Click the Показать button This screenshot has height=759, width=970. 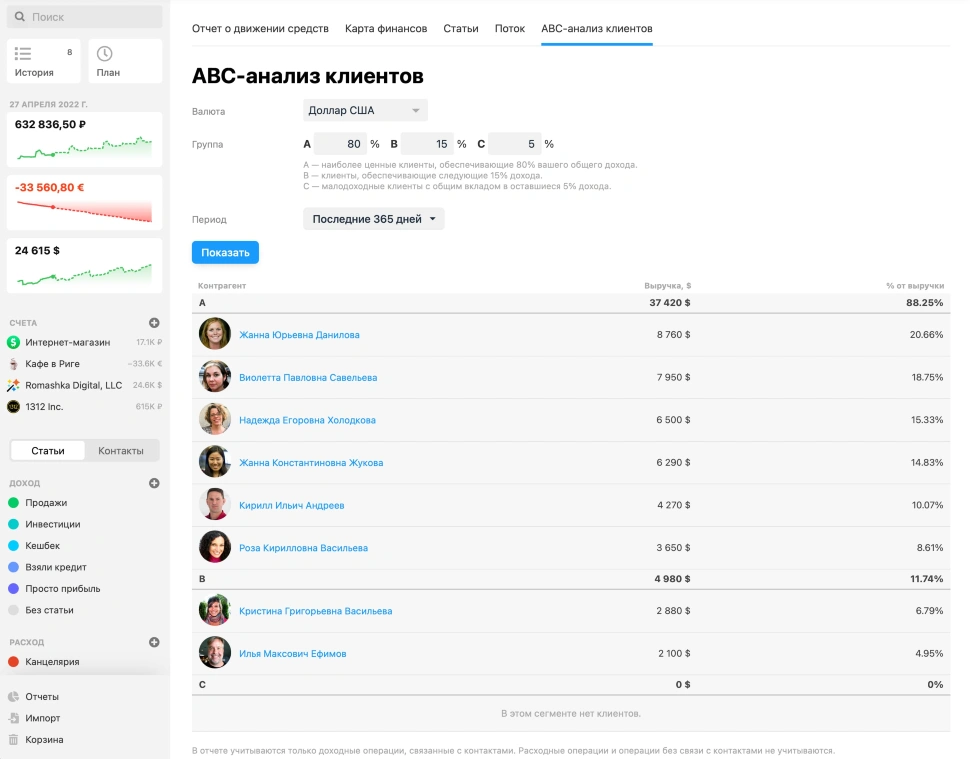(x=225, y=252)
